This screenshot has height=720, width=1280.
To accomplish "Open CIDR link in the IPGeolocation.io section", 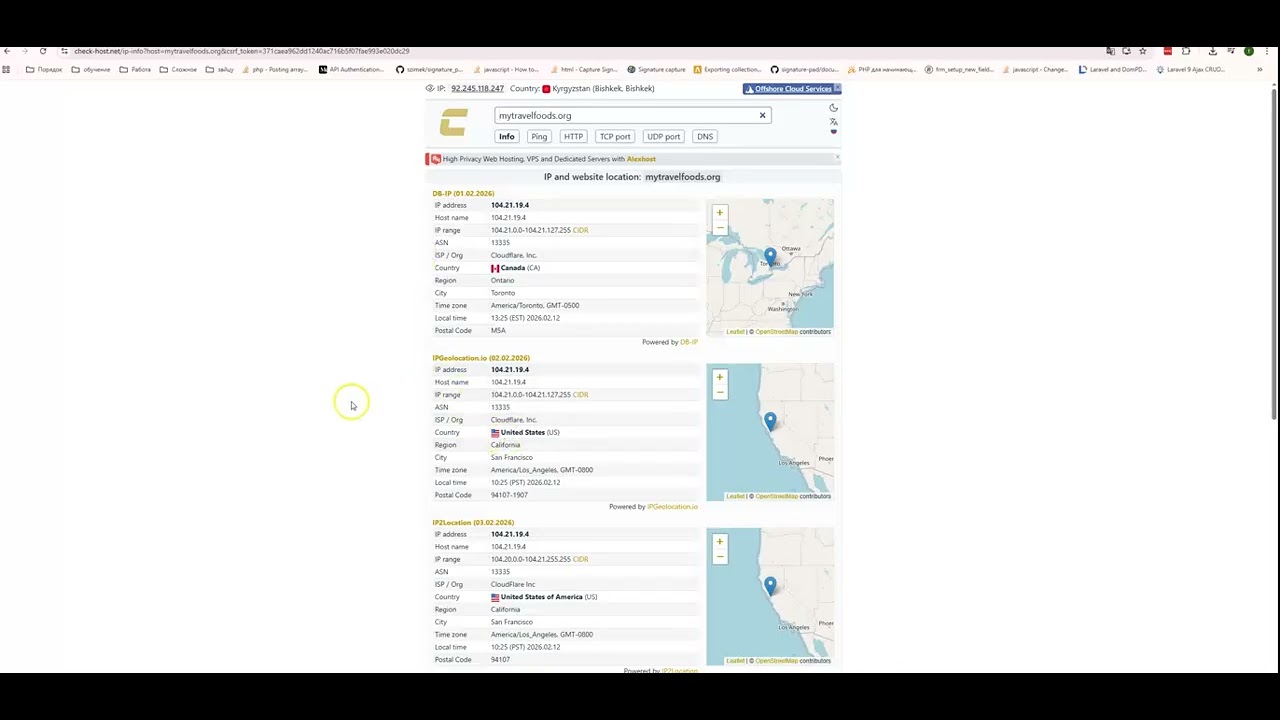I will [x=580, y=394].
